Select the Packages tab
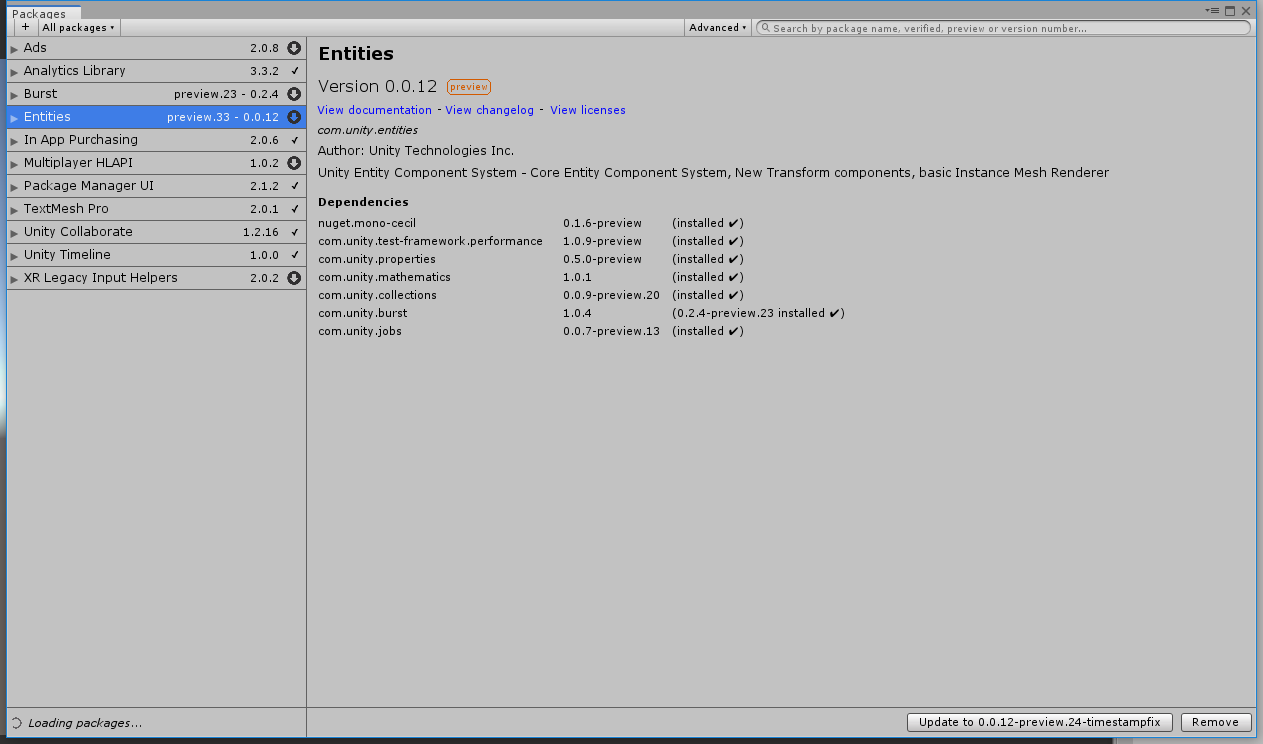Screen dimensions: 1263x744 (41, 13)
